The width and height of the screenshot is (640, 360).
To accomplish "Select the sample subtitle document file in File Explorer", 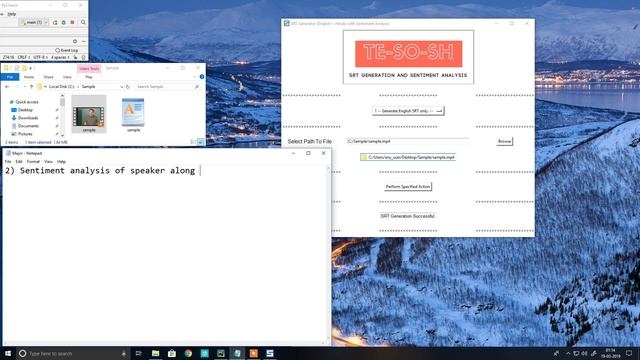I will click(x=133, y=115).
